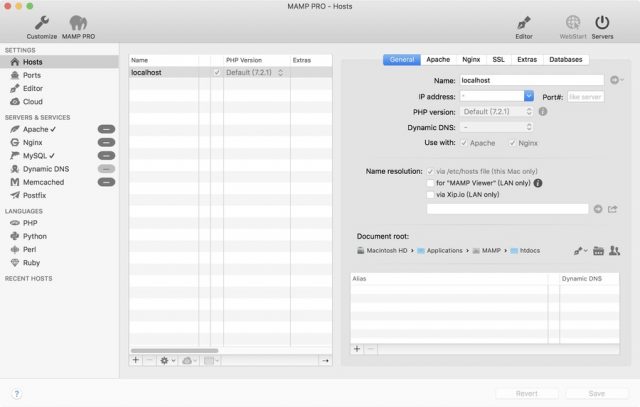Show MAMP Viewer info icon
Screen dimensions: 640x407
click(538, 183)
